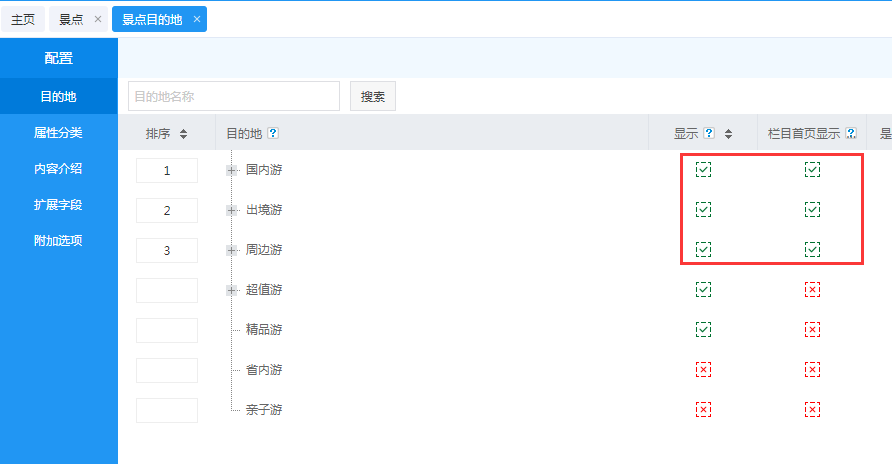Click the help icon beside 显示 header
This screenshot has height=464, width=892.
(x=709, y=133)
